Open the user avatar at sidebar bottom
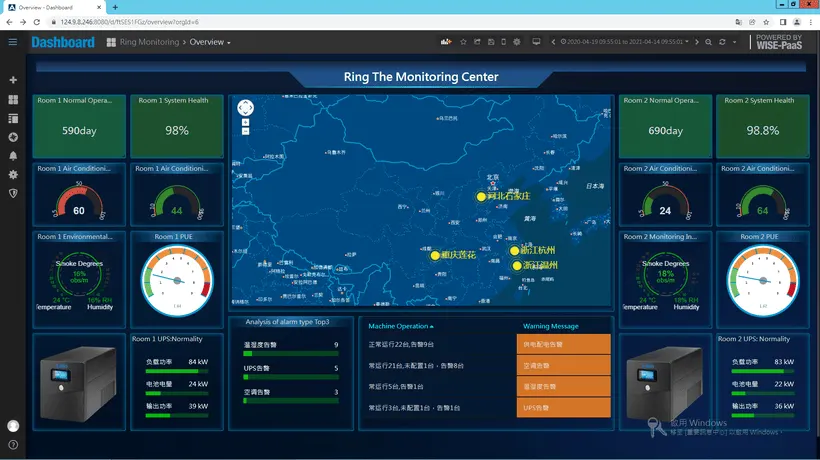Image resolution: width=820 pixels, height=460 pixels. pos(13,426)
